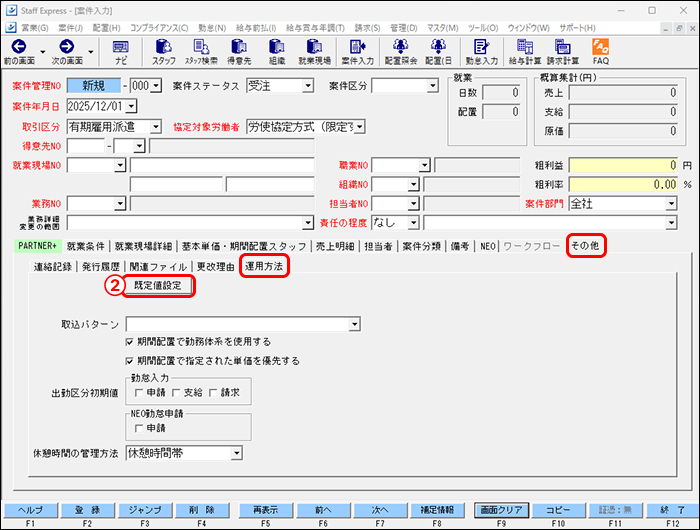Open the サポート(H) menu

click(577, 28)
